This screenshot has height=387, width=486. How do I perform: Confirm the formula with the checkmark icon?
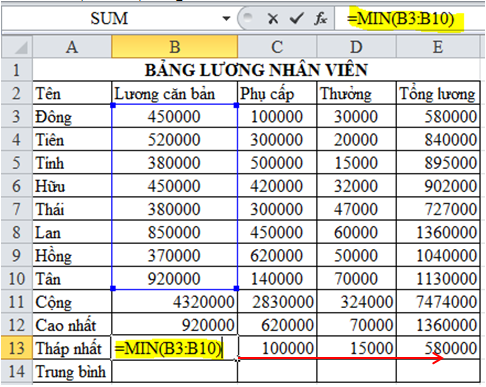tap(297, 19)
